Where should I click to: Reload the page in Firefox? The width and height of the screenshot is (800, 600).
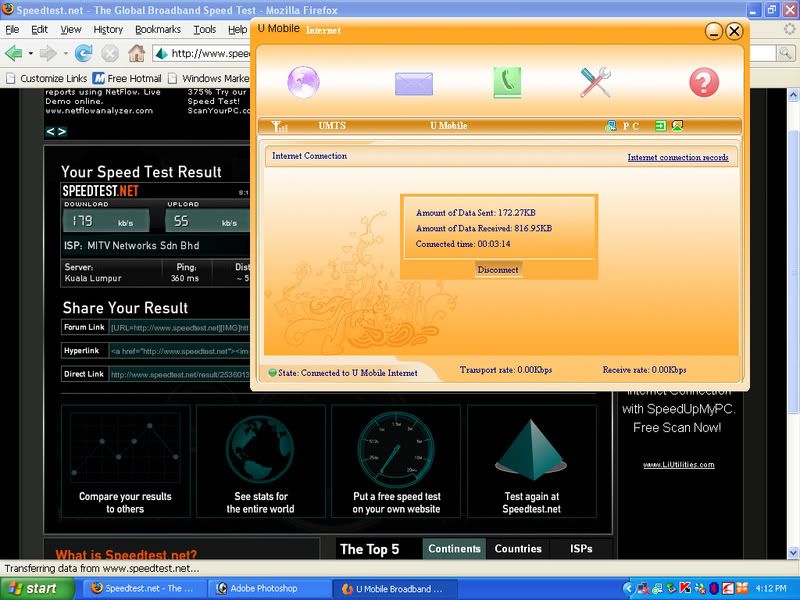click(x=83, y=53)
